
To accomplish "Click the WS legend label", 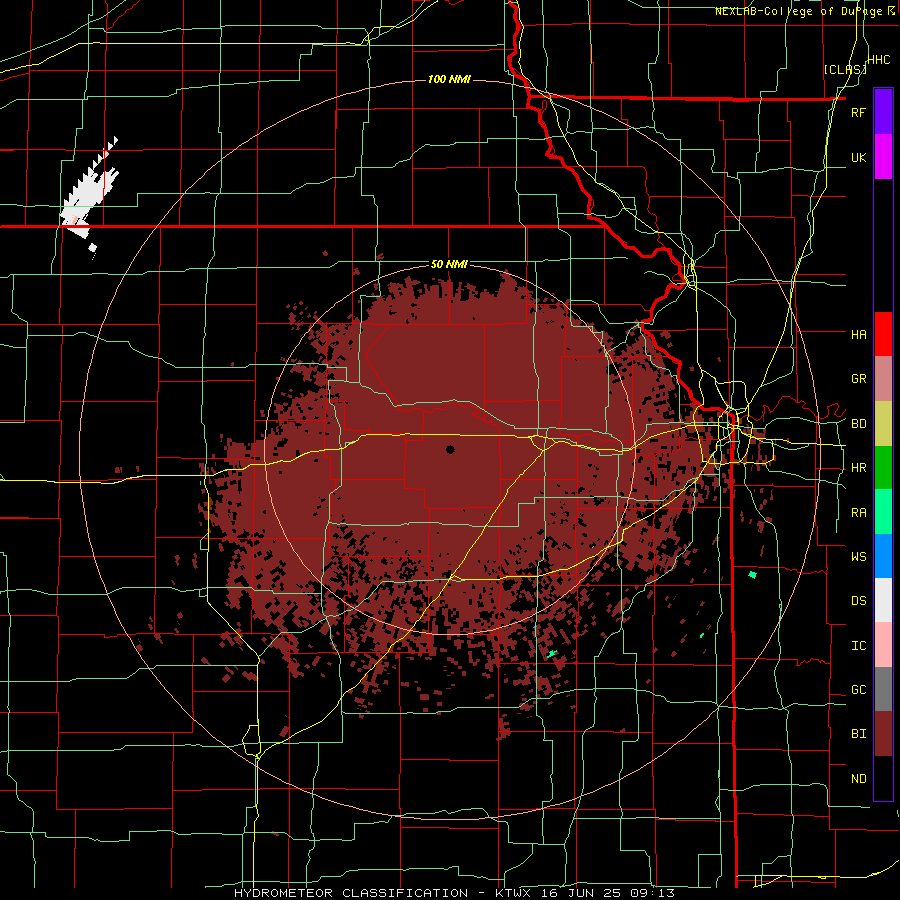I will [858, 557].
